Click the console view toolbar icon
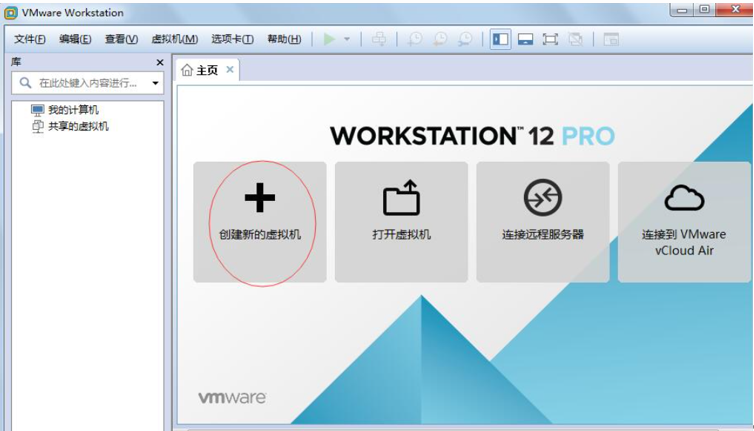This screenshot has height=431, width=754. point(611,39)
